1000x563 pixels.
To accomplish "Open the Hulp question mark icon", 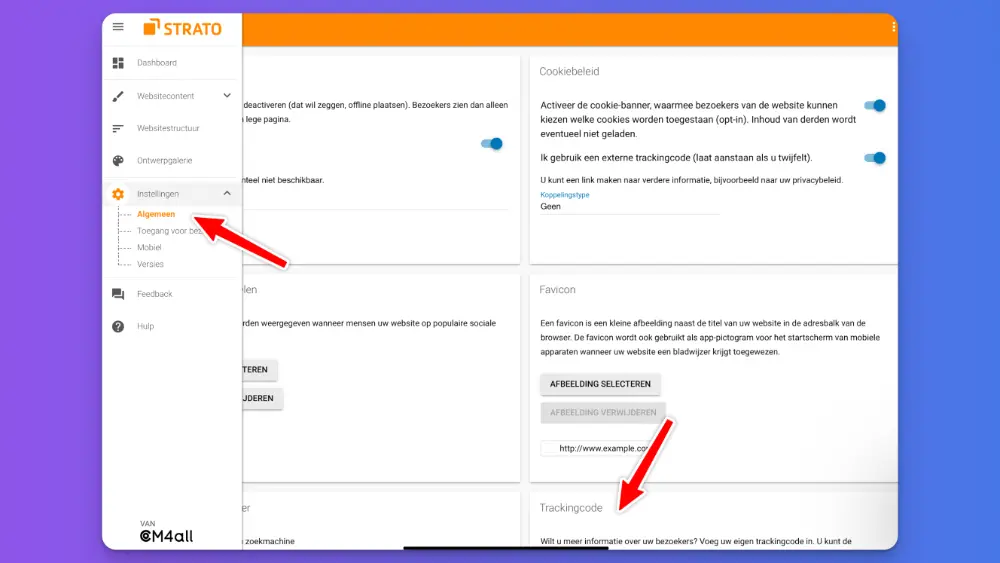I will coord(118,326).
